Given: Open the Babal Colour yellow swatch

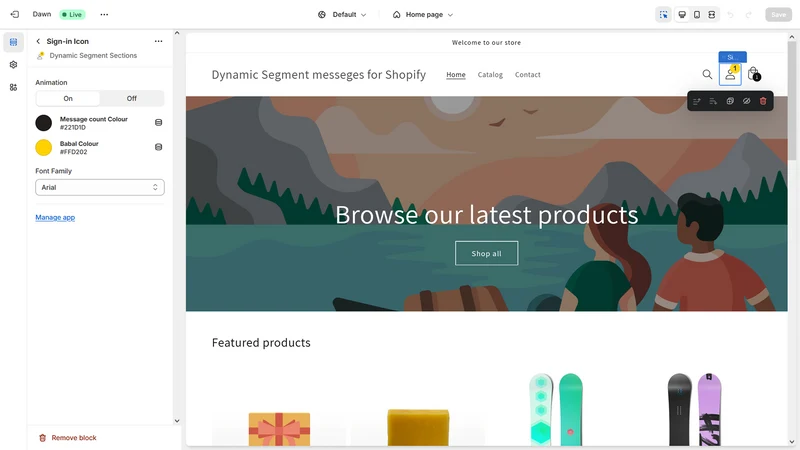Looking at the screenshot, I should [43, 147].
